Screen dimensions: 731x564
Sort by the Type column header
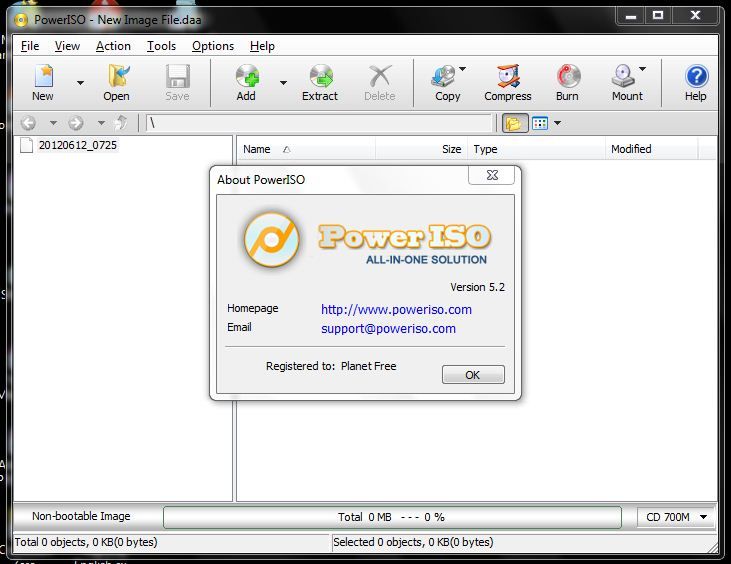coord(536,149)
